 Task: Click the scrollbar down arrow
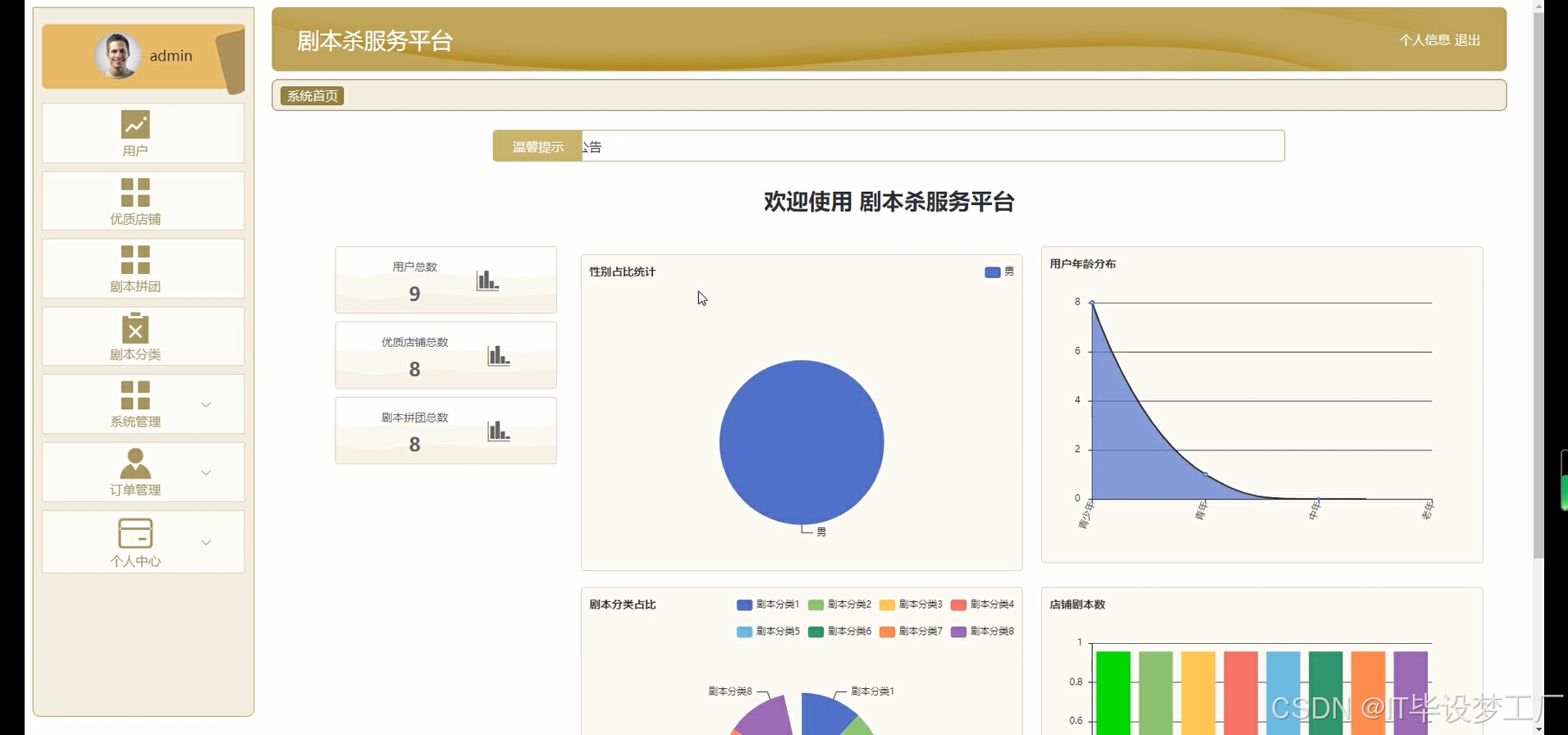1538,728
